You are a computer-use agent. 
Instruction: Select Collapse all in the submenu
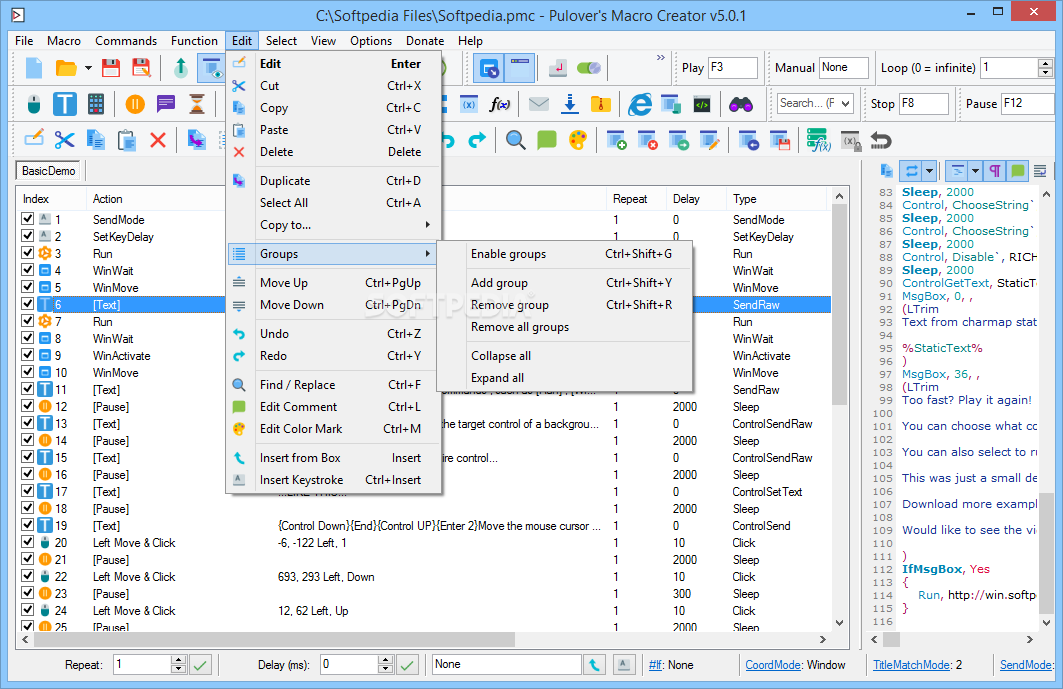tap(565, 355)
